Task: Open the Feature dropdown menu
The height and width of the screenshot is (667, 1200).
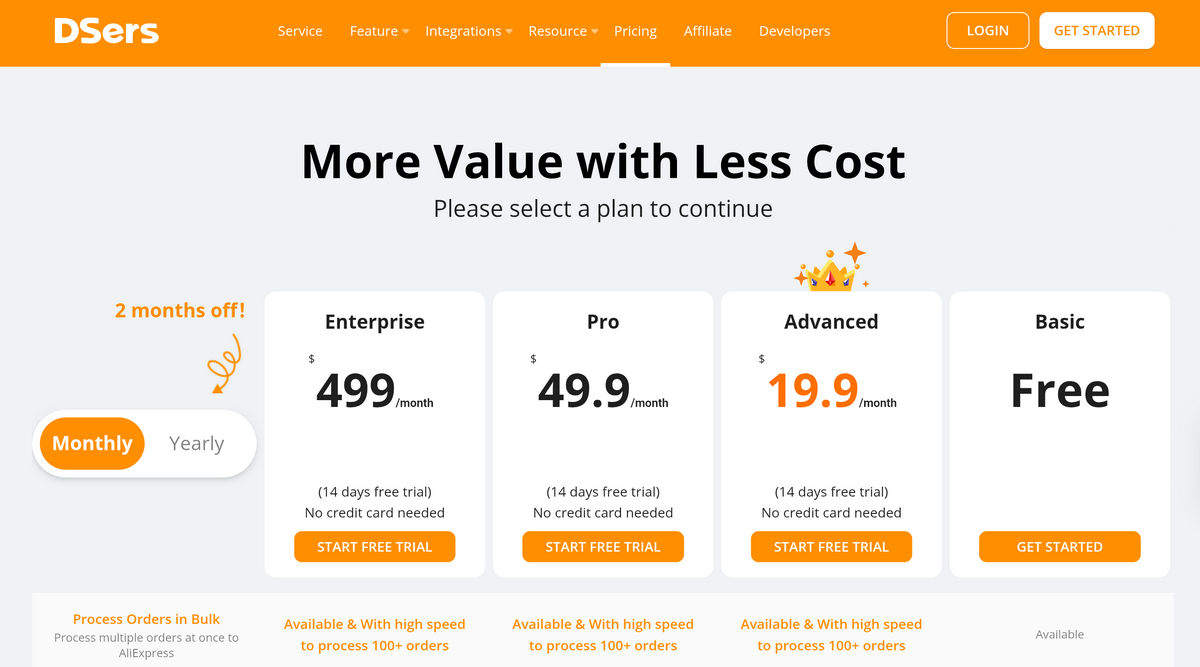Action: click(374, 31)
